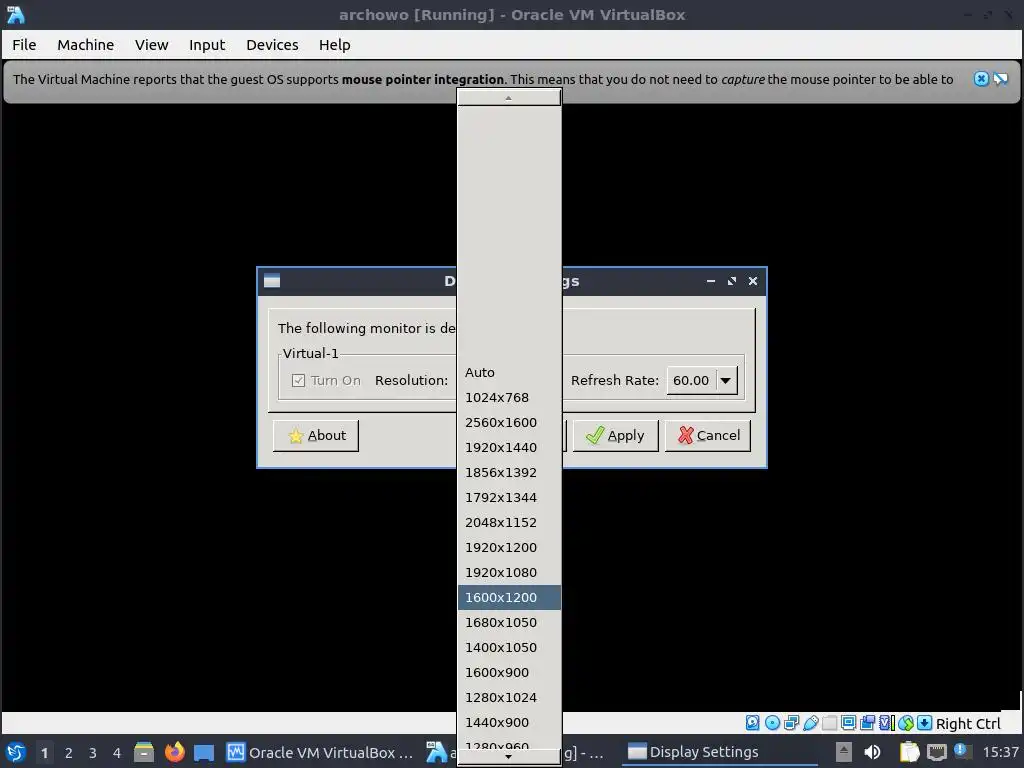Click the keyboard capture arrow icon
The image size is (1024, 768).
coord(925,723)
